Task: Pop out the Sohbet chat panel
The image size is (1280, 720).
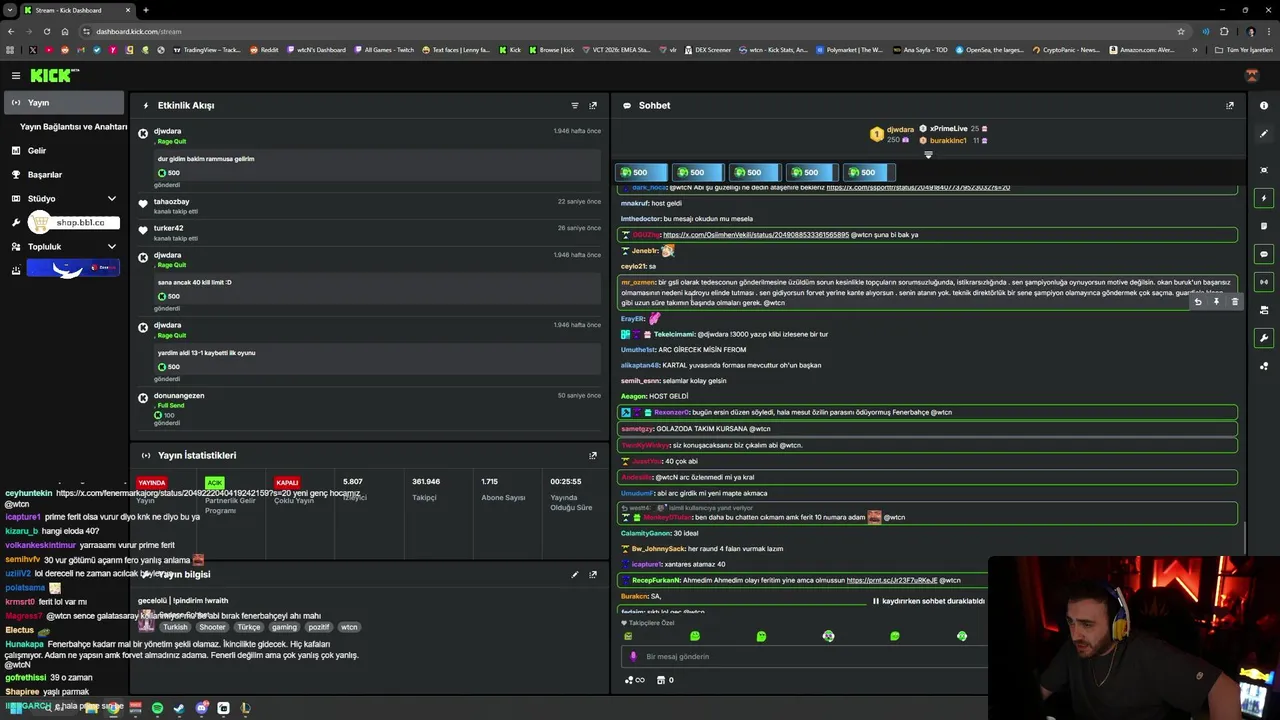Action: click(x=1230, y=105)
